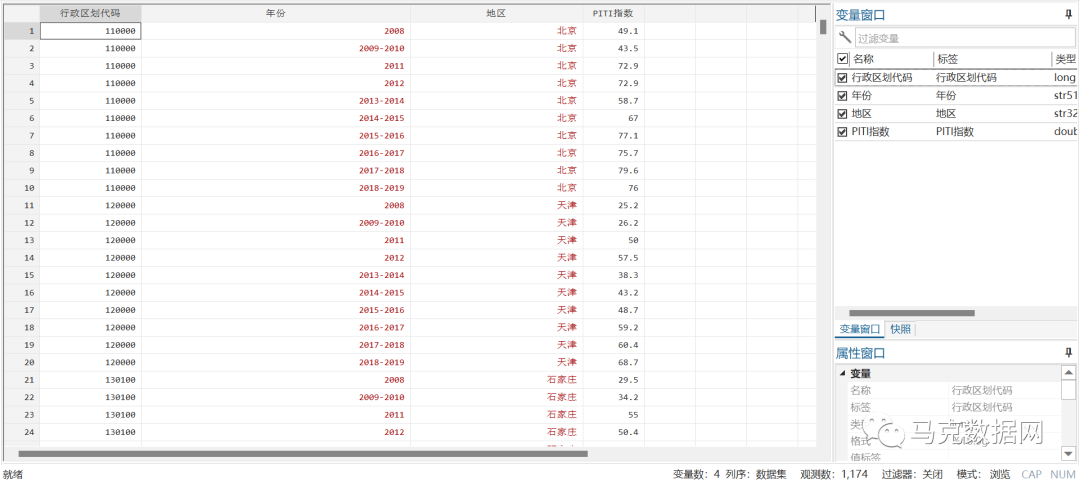Image resolution: width=1080 pixels, height=480 pixels.
Task: Click the 标签 property row in properties
Action: tap(954, 407)
